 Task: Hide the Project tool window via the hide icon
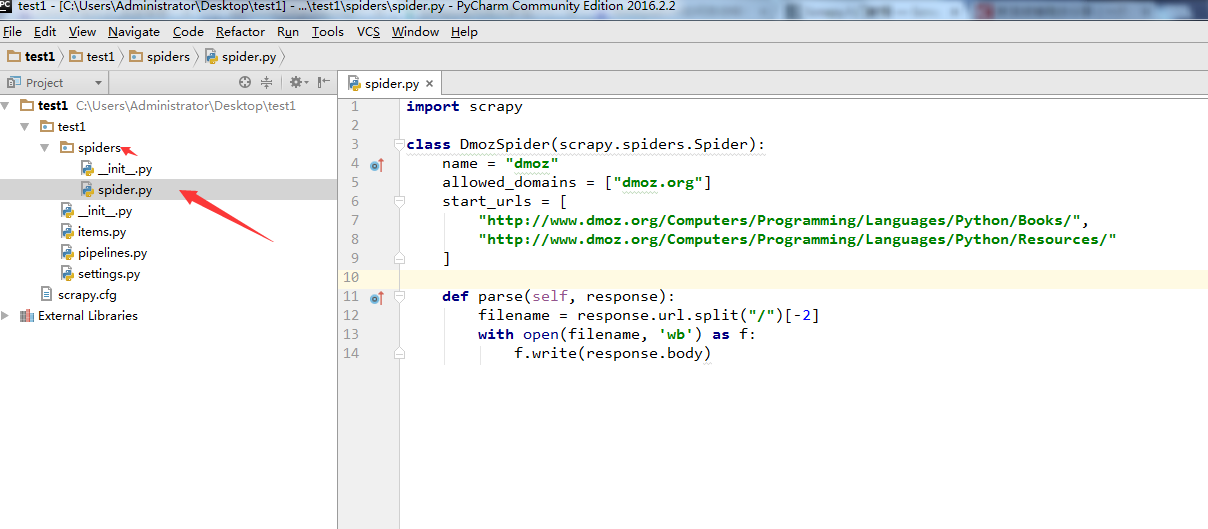[324, 83]
